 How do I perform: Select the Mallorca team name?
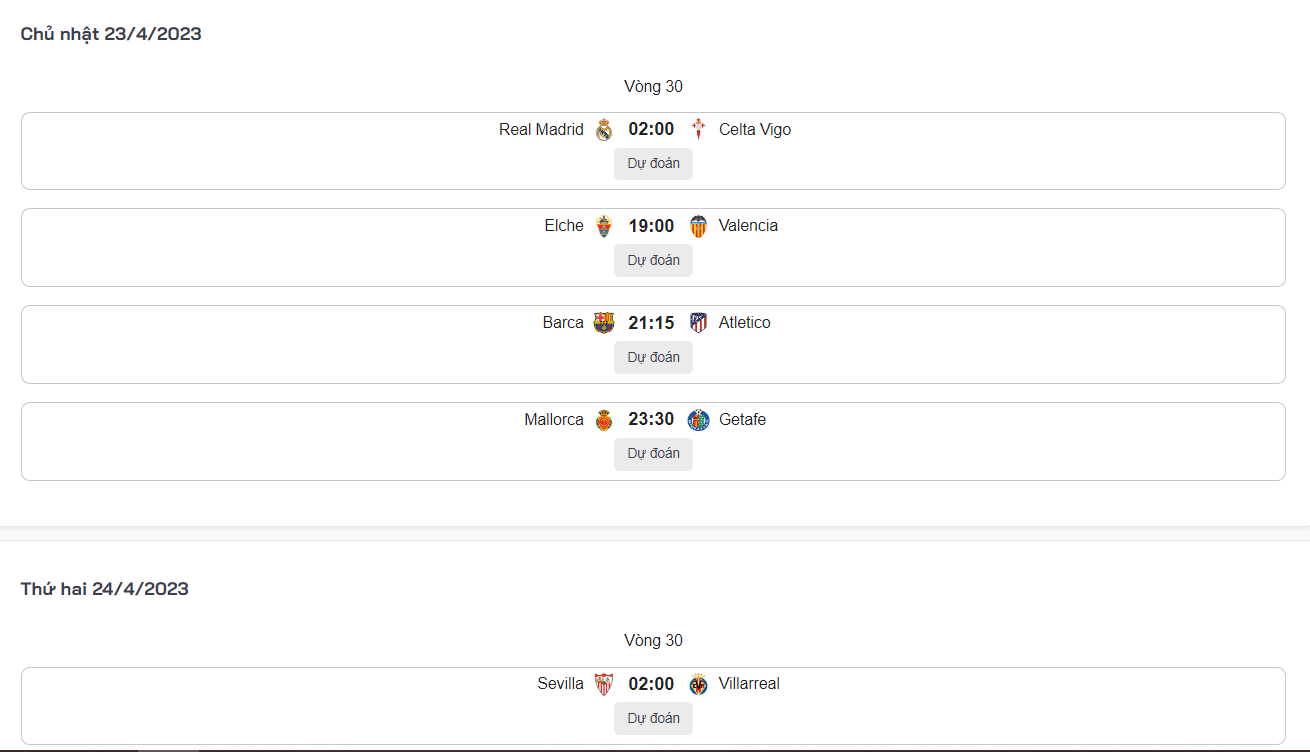point(554,420)
